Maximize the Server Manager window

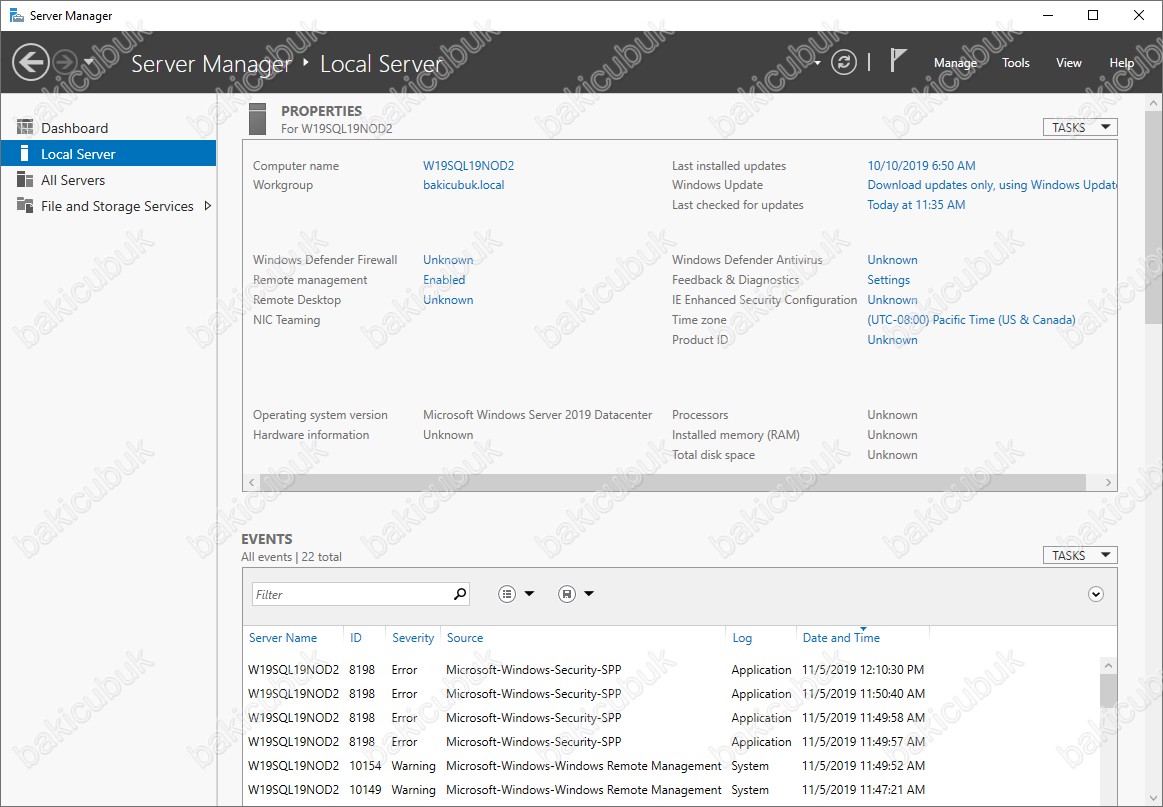coord(1093,15)
